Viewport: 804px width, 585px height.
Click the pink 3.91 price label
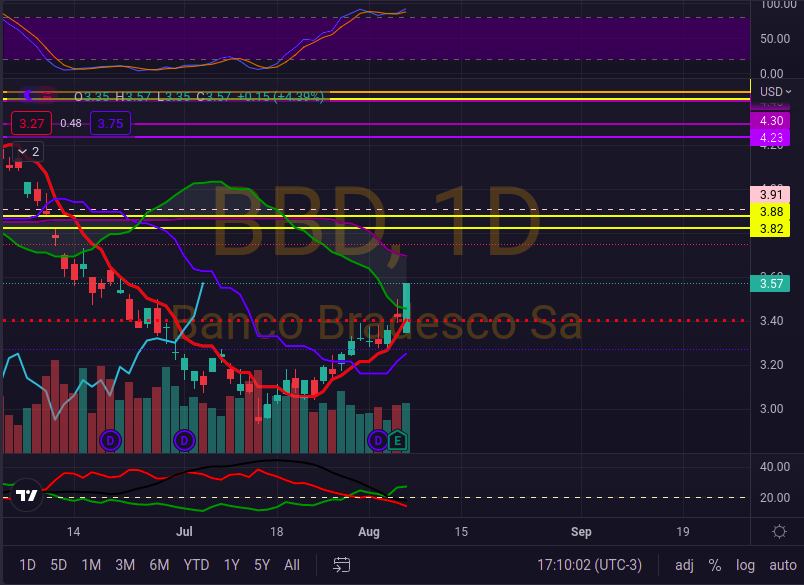pyautogui.click(x=770, y=195)
